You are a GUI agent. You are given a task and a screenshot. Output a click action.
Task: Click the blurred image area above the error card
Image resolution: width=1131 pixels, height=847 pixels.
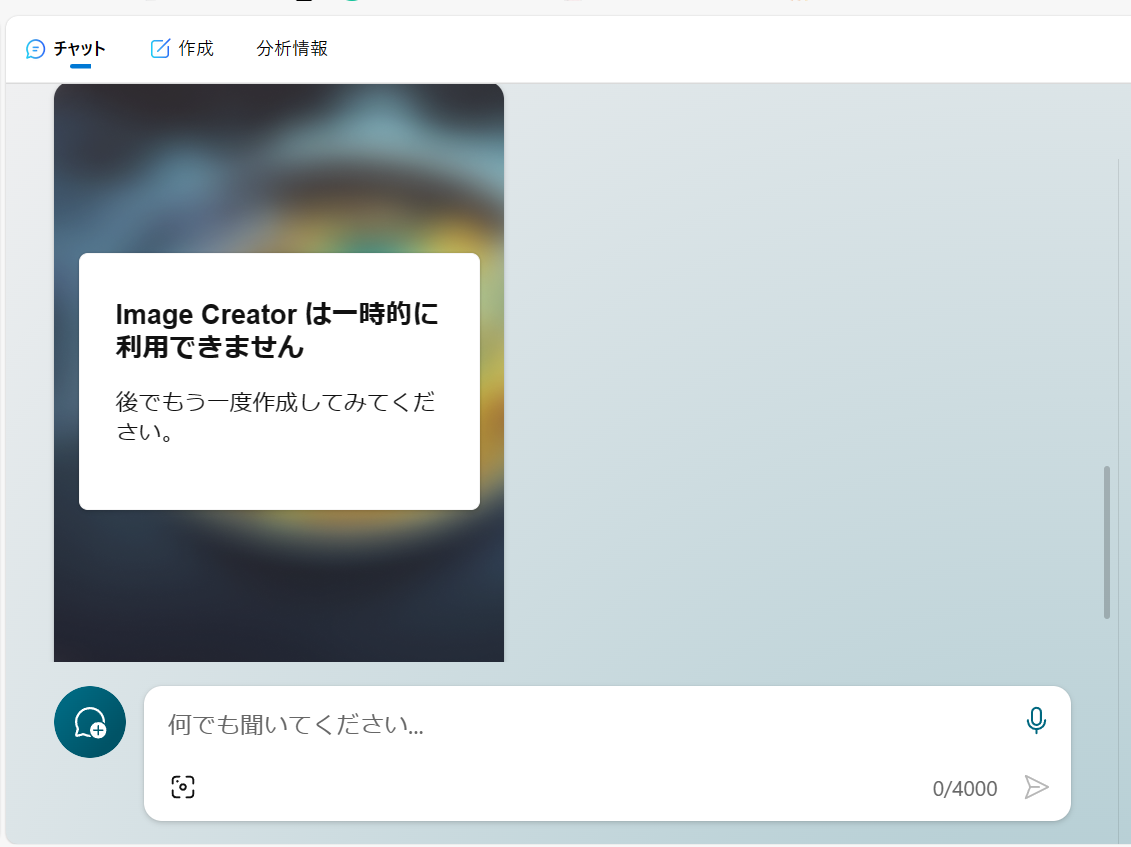pyautogui.click(x=279, y=170)
